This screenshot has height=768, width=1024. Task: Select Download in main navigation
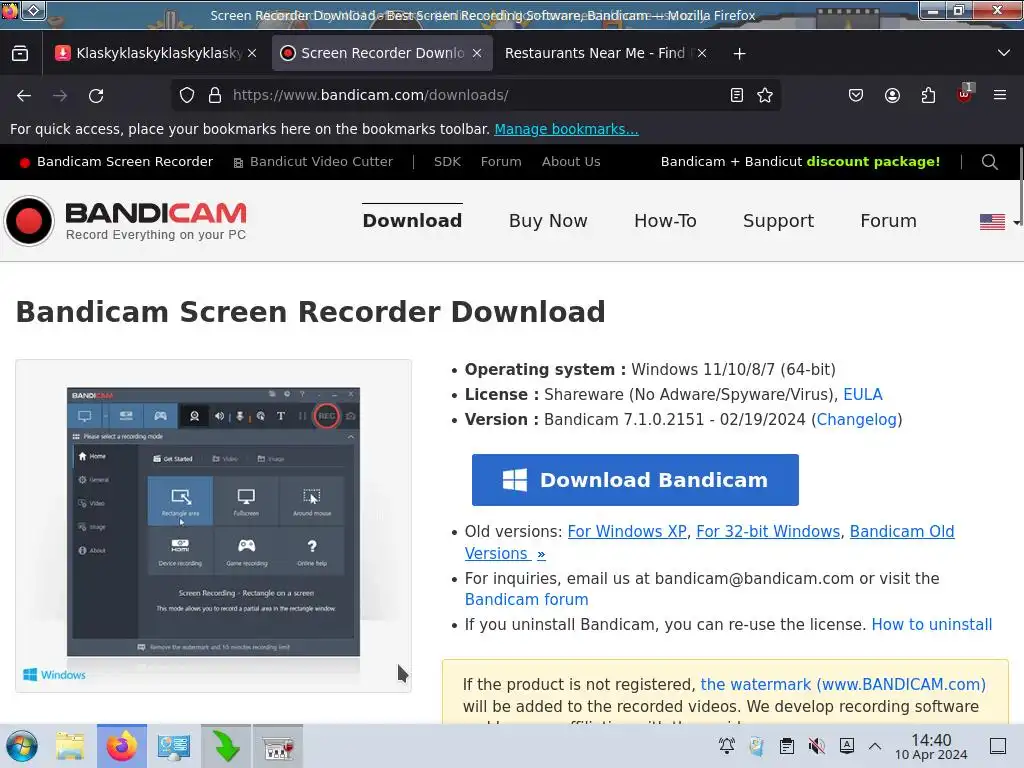(x=412, y=221)
